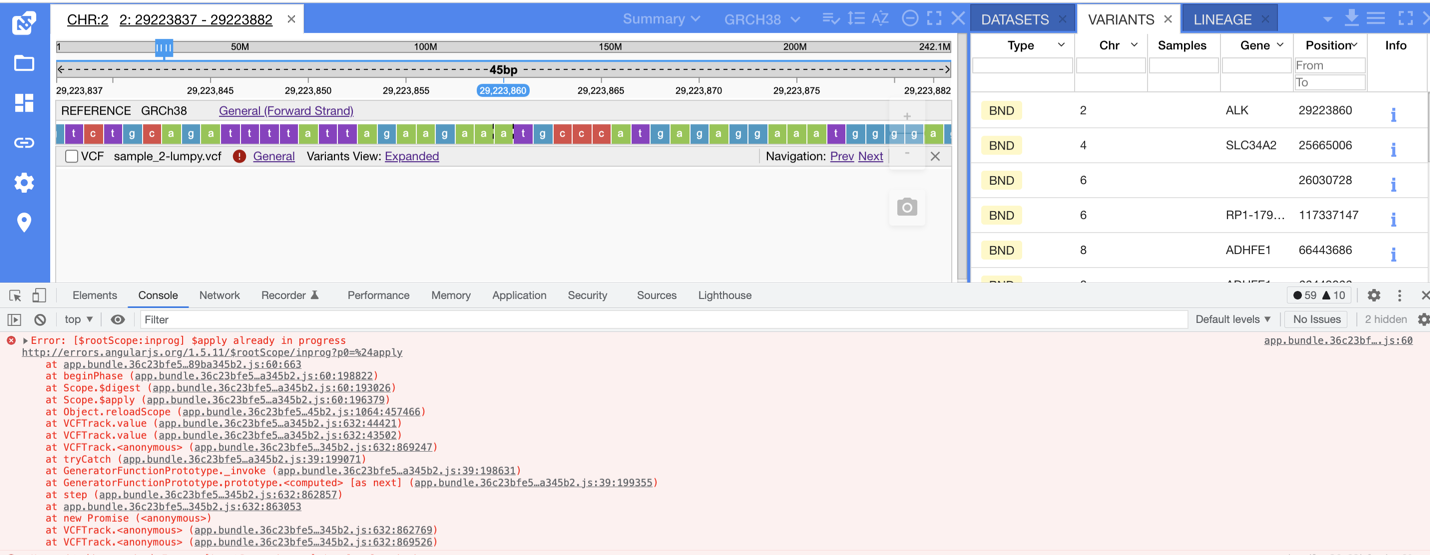Open the layout dashboard icon in sidebar

24,103
